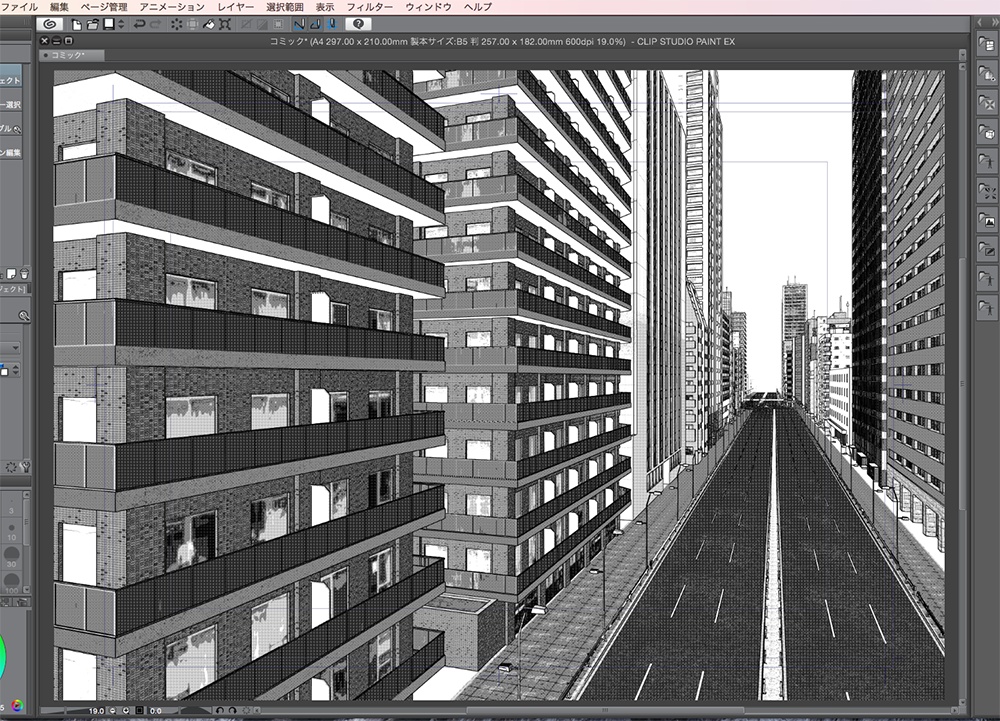Select the Fill tool icon in the toolbar
Image resolution: width=1000 pixels, height=721 pixels.
208,23
